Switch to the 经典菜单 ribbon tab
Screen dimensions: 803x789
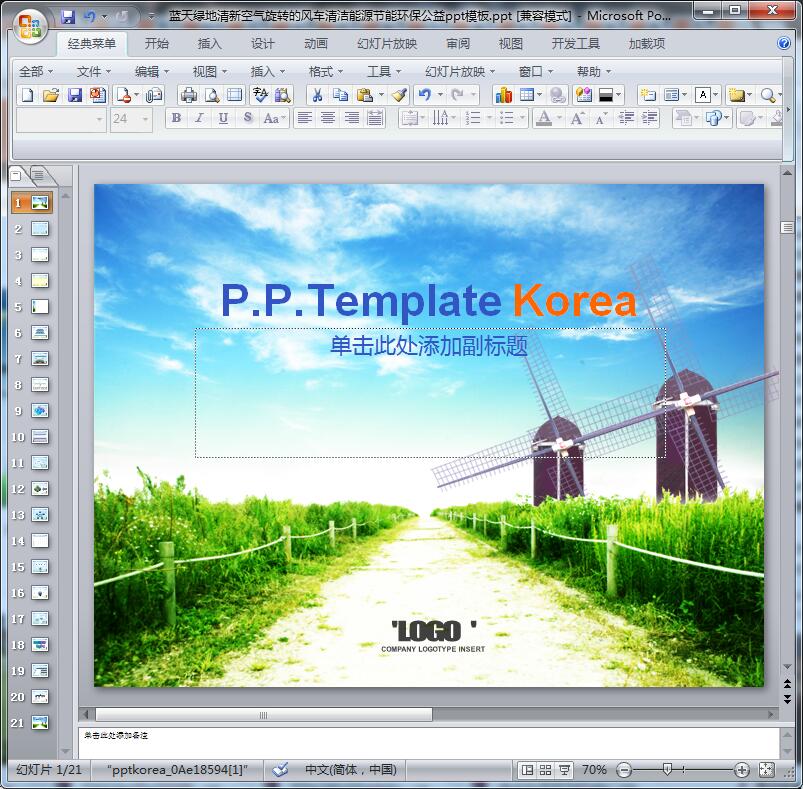click(92, 44)
